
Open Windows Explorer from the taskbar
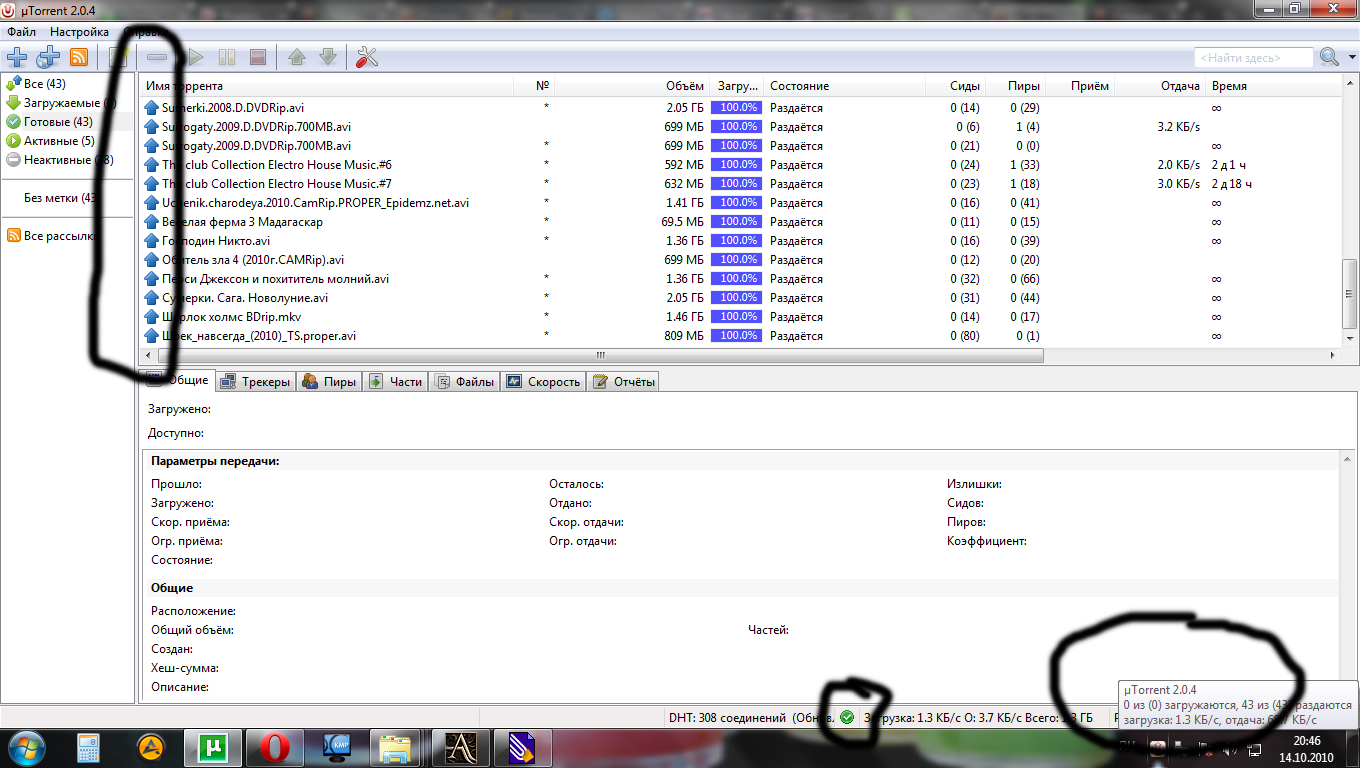click(x=395, y=747)
